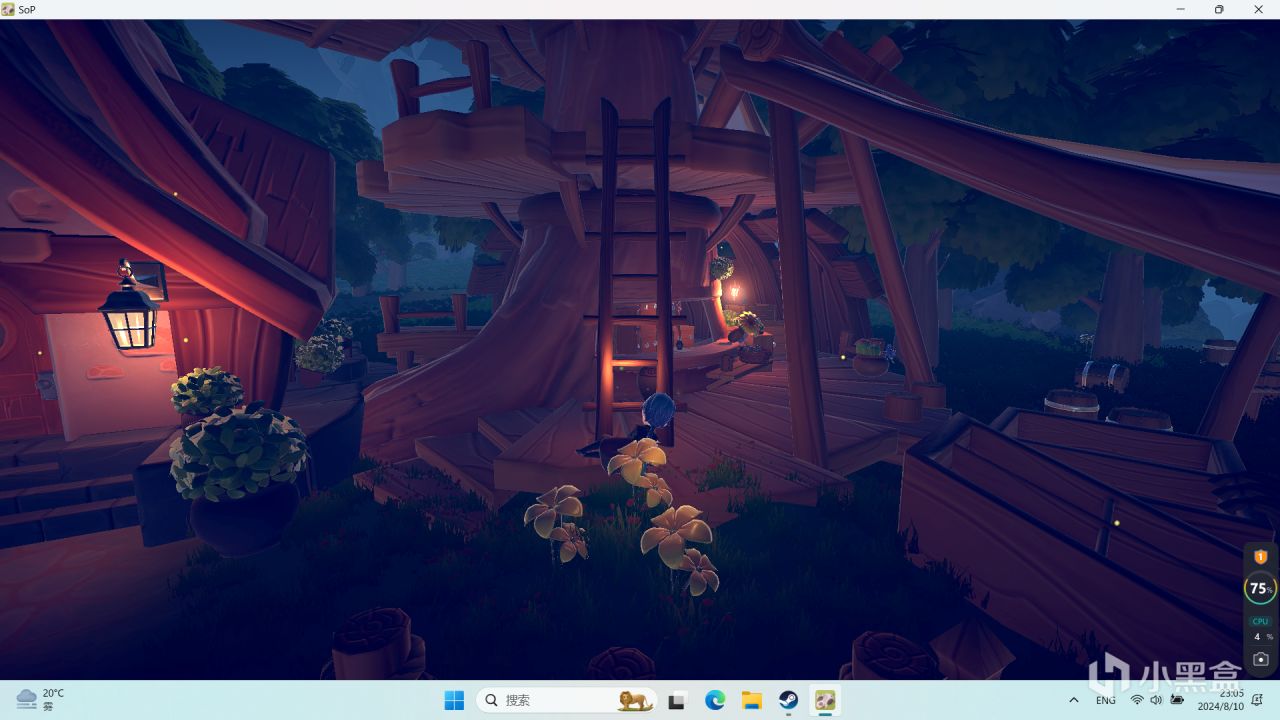Screen dimensions: 1280x720
Task: Click the 75% memory usage ring
Action: (x=1260, y=589)
